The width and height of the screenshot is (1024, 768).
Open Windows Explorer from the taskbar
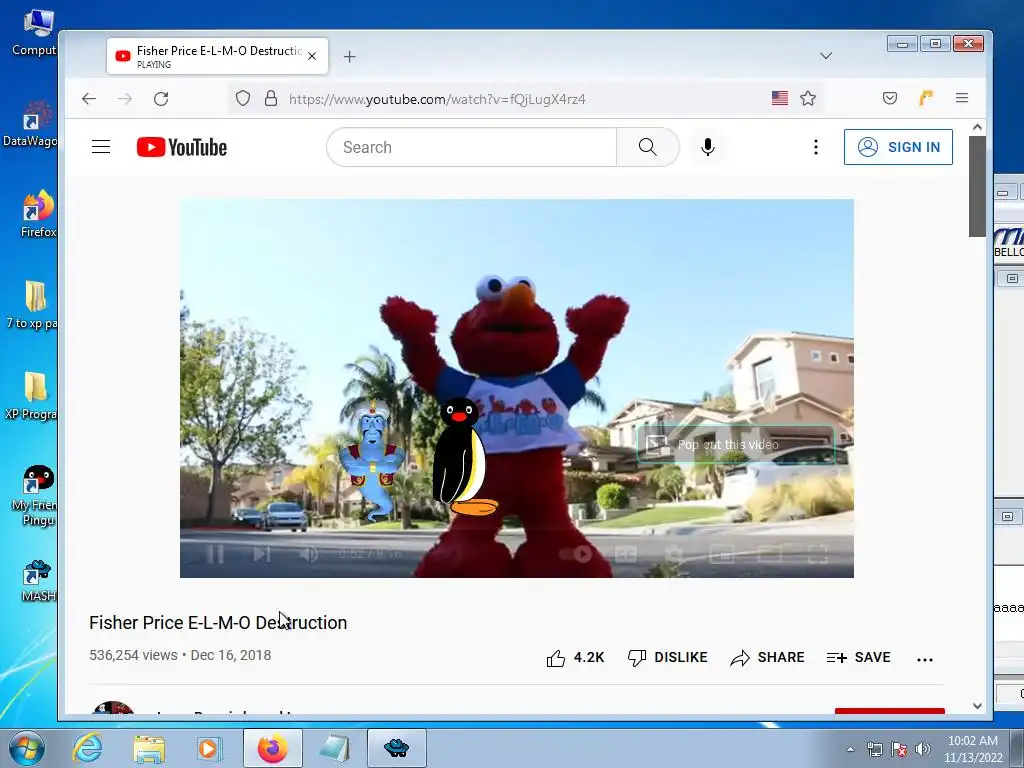149,748
